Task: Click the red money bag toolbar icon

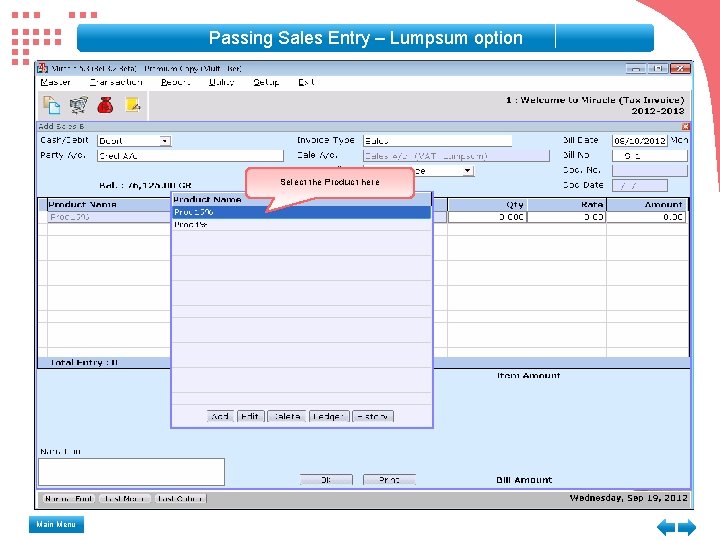Action: point(105,105)
